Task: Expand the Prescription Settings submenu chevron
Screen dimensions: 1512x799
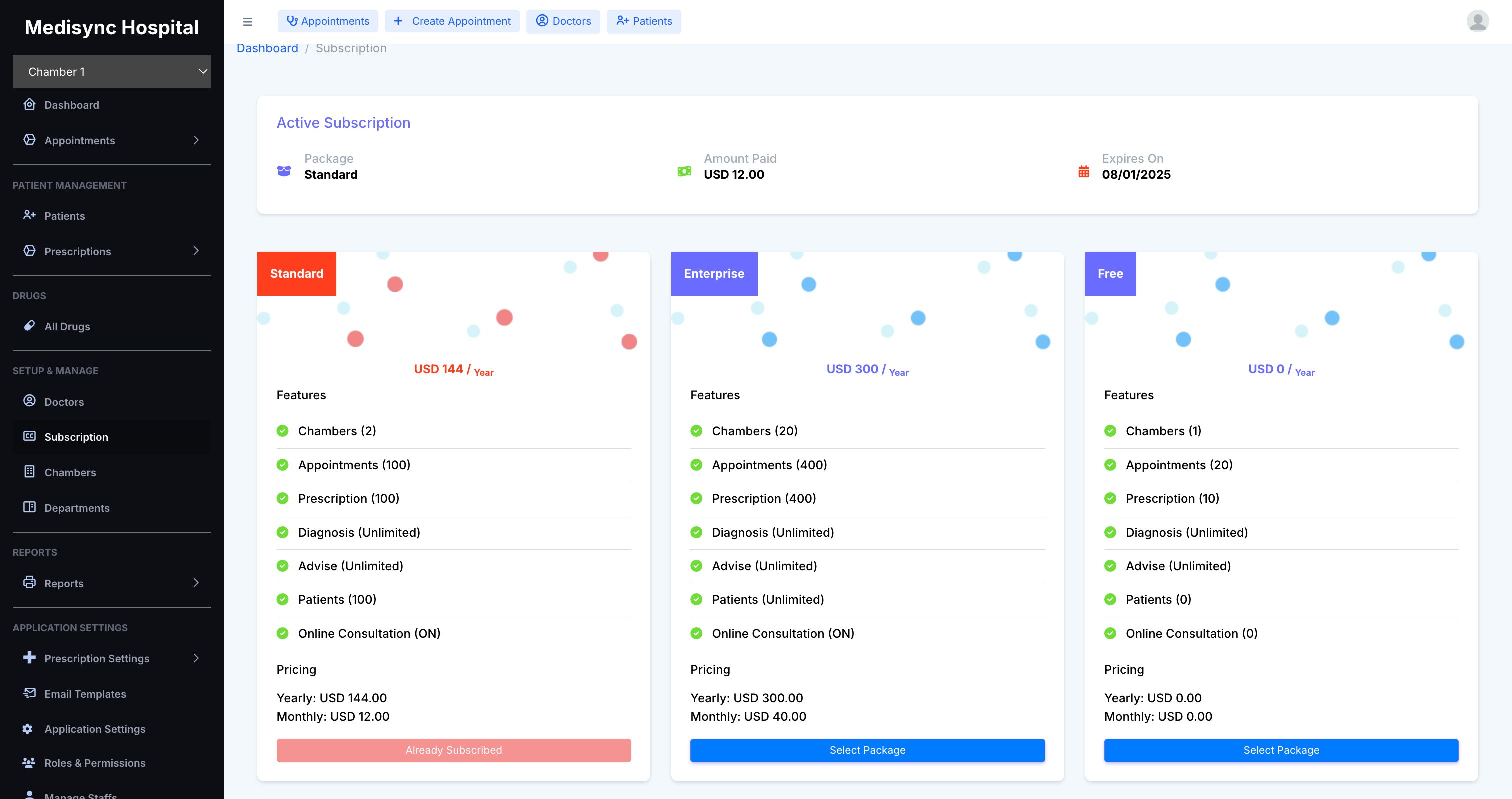Action: [x=196, y=658]
